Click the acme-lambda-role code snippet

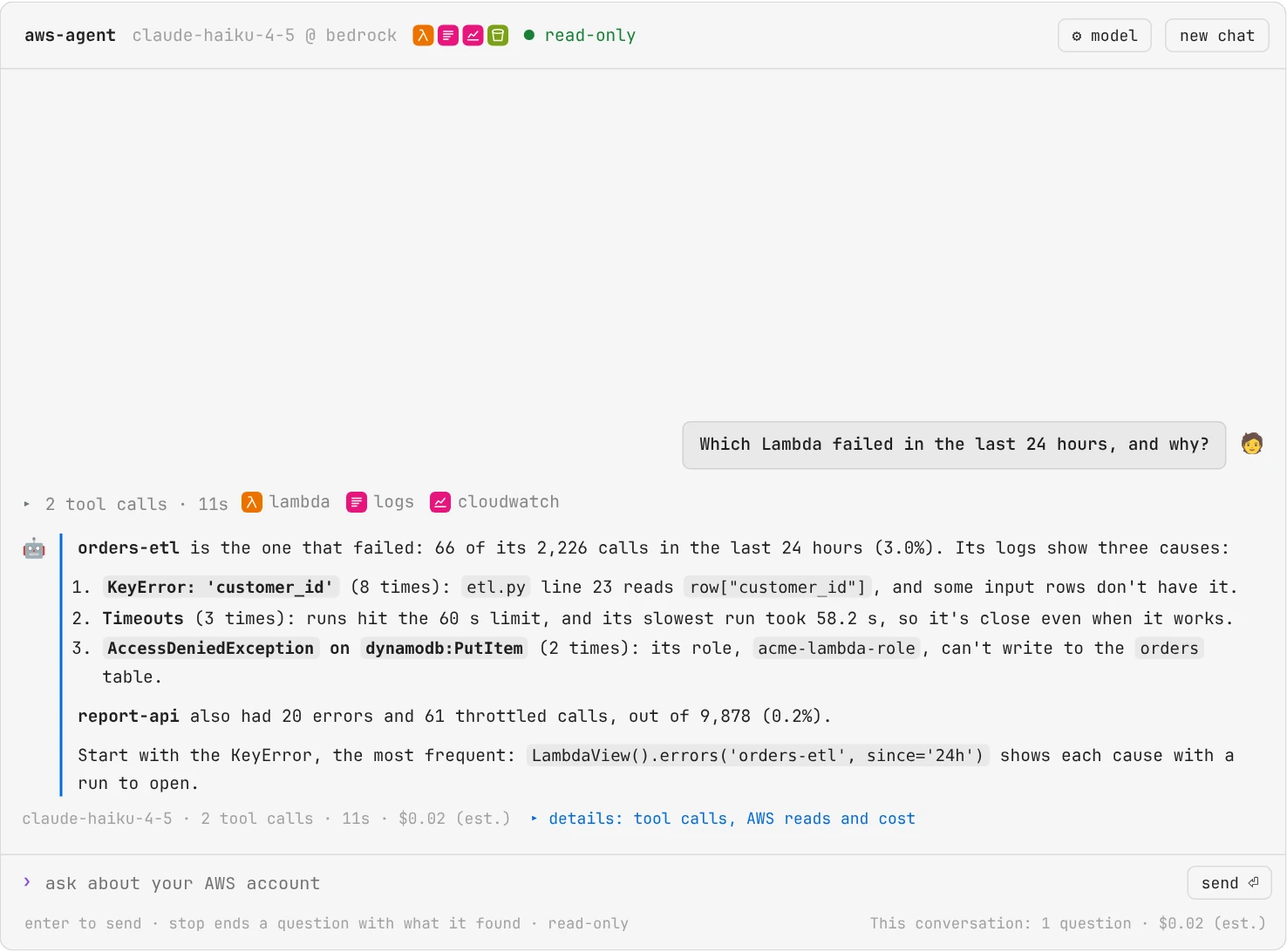tap(837, 648)
